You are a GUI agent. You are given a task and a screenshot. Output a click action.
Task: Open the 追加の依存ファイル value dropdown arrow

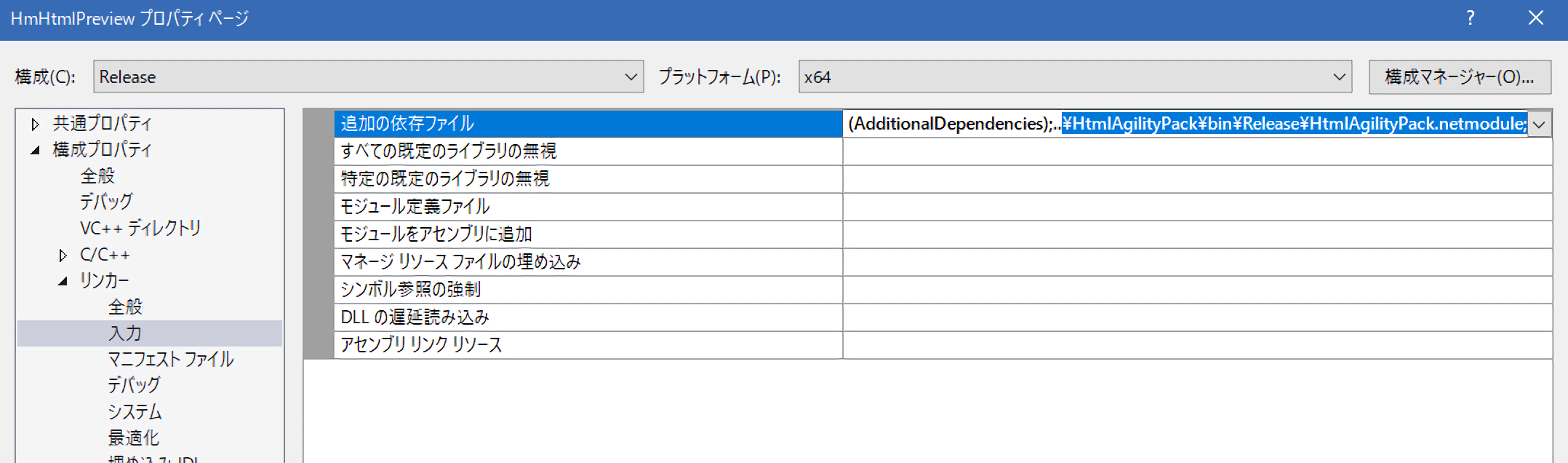1539,124
